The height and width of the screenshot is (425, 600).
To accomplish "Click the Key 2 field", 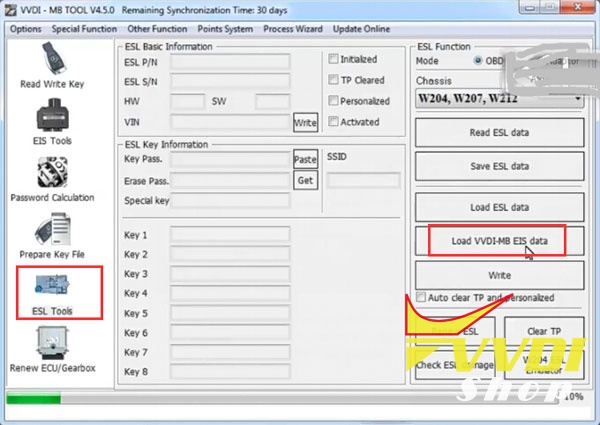I will 230,254.
